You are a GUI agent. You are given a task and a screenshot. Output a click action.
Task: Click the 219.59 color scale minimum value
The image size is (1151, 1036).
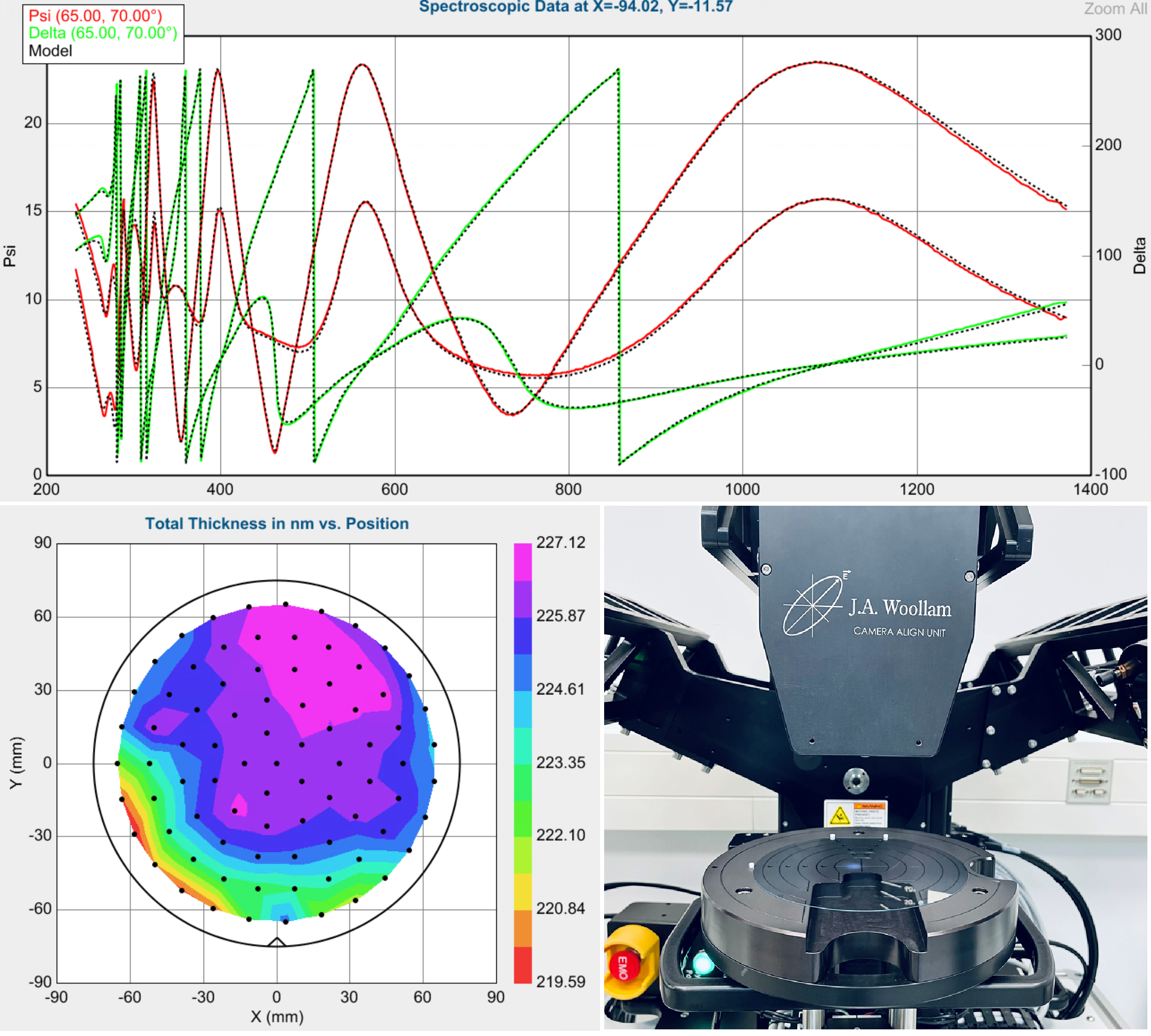coord(560,982)
